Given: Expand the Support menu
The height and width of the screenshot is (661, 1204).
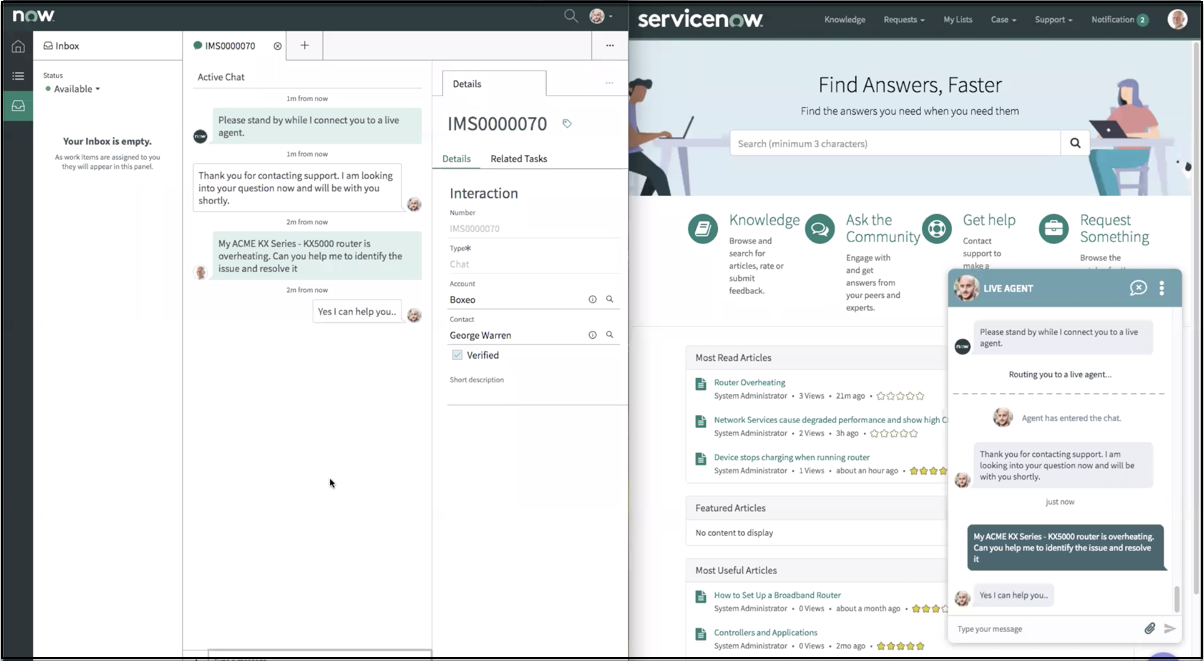Looking at the screenshot, I should [x=1053, y=19].
